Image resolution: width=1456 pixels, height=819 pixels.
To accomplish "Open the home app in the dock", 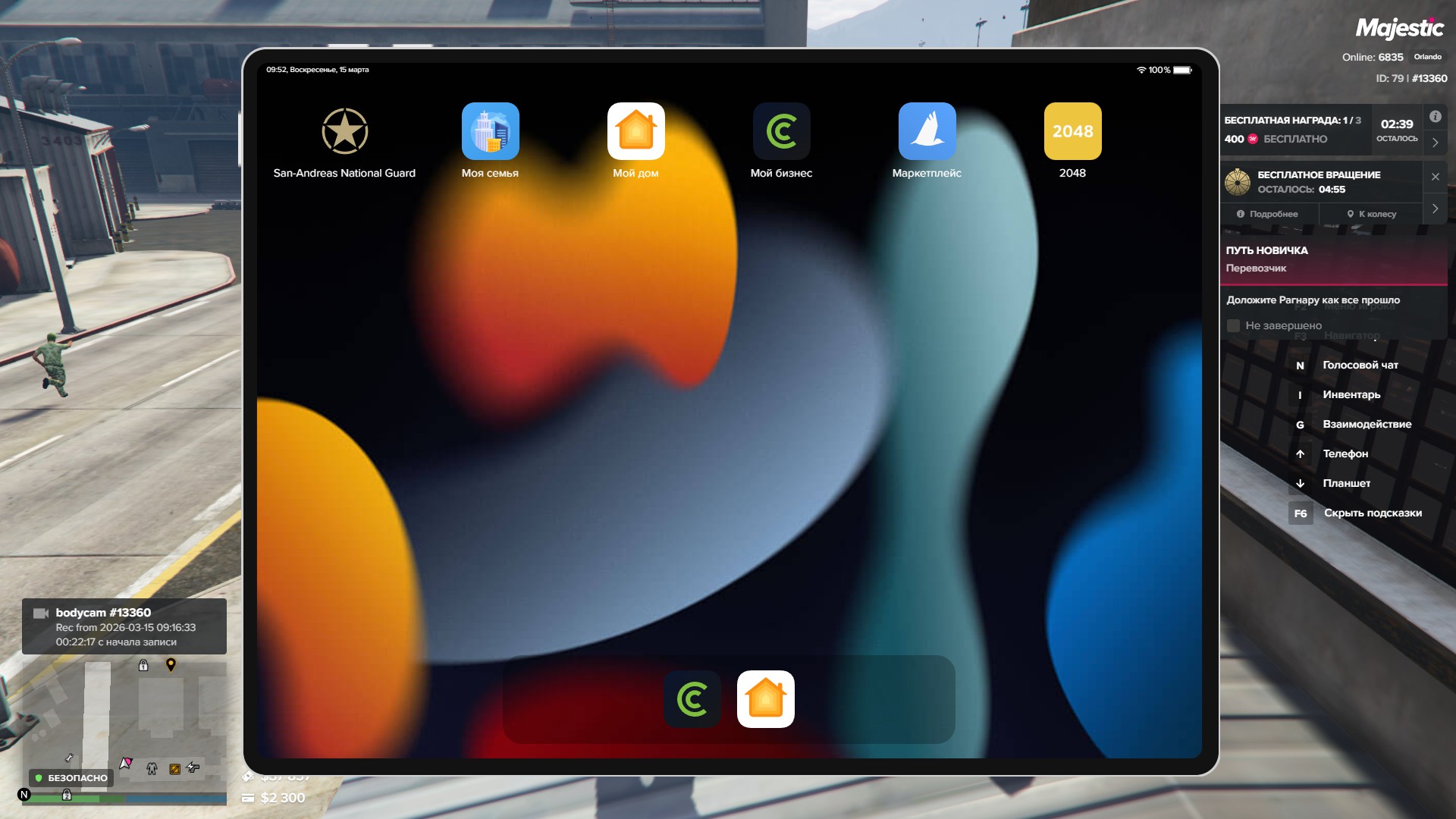I will click(x=765, y=698).
